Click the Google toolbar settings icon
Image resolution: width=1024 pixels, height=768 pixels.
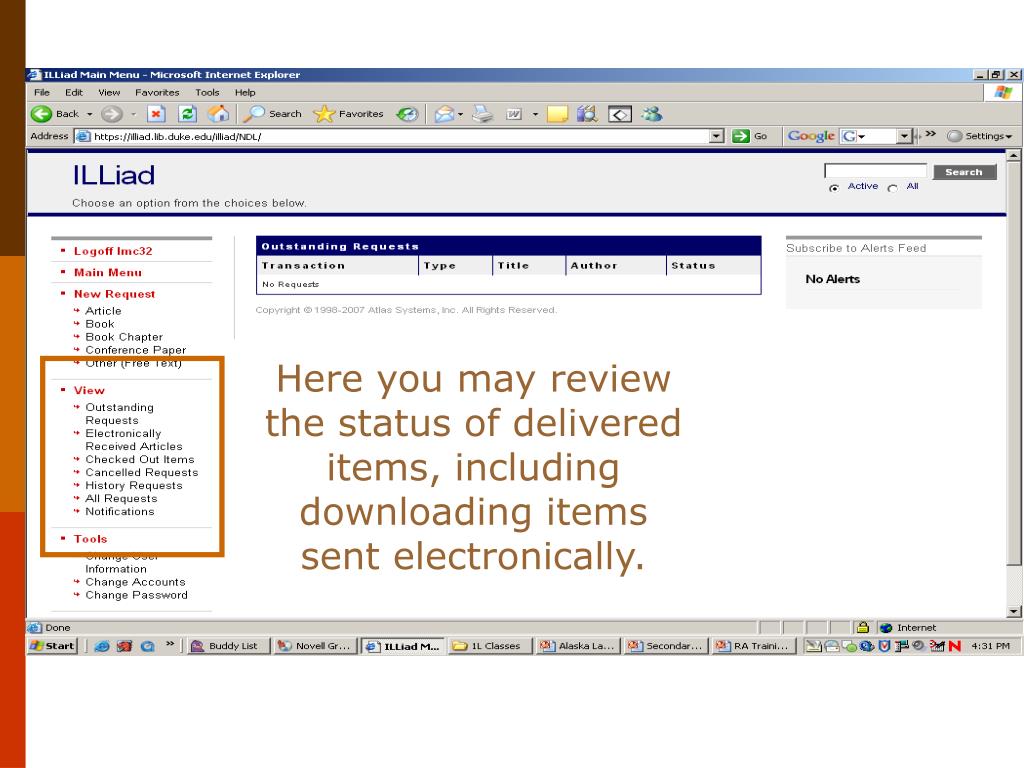[x=955, y=136]
